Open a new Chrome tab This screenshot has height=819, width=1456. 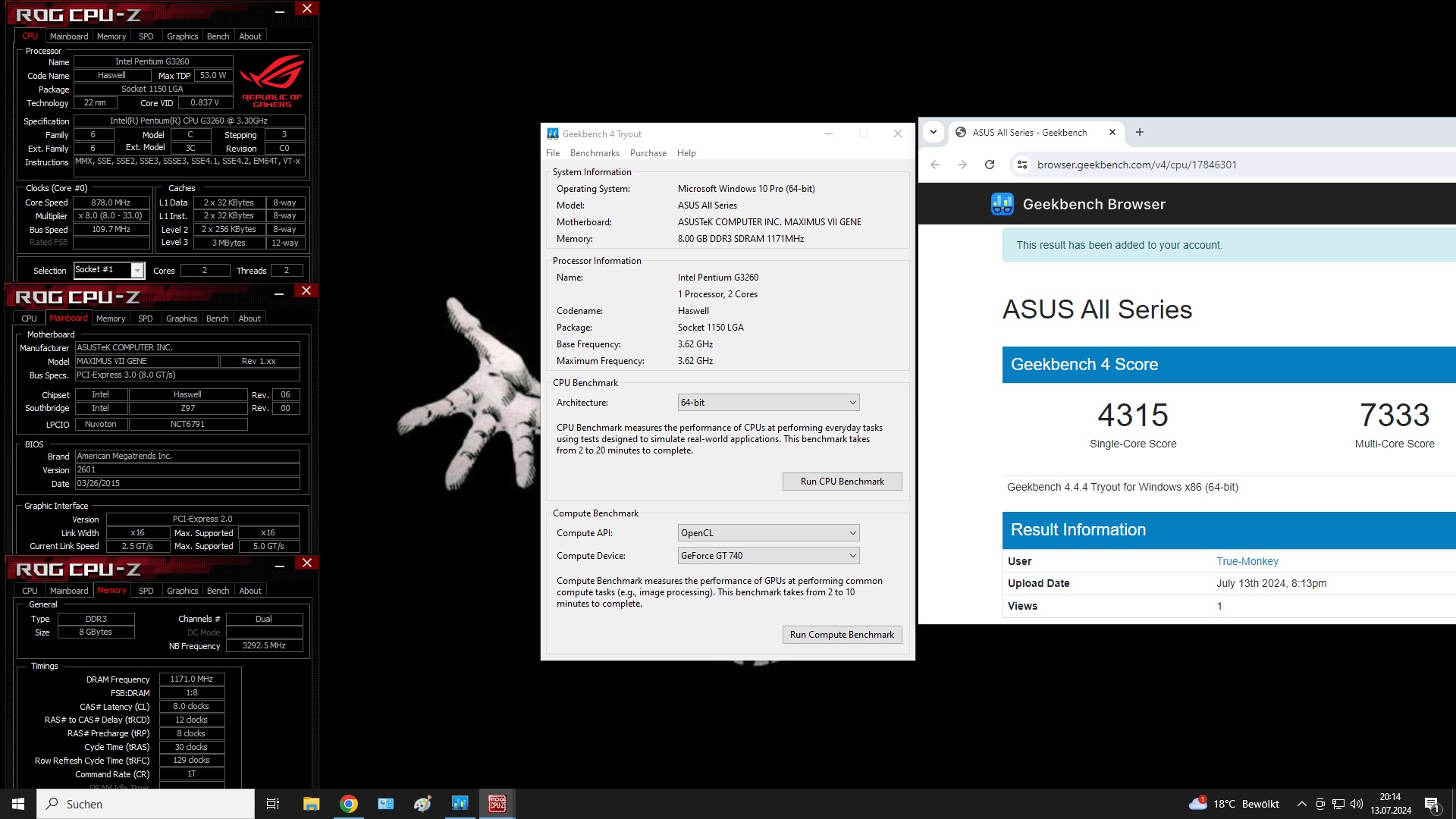coord(1139,132)
